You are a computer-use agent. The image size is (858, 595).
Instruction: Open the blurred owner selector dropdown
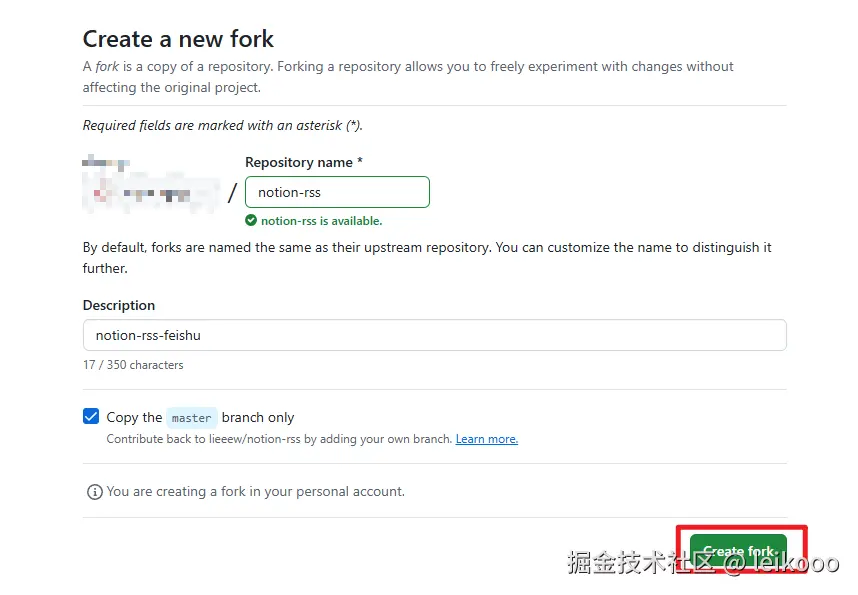152,192
